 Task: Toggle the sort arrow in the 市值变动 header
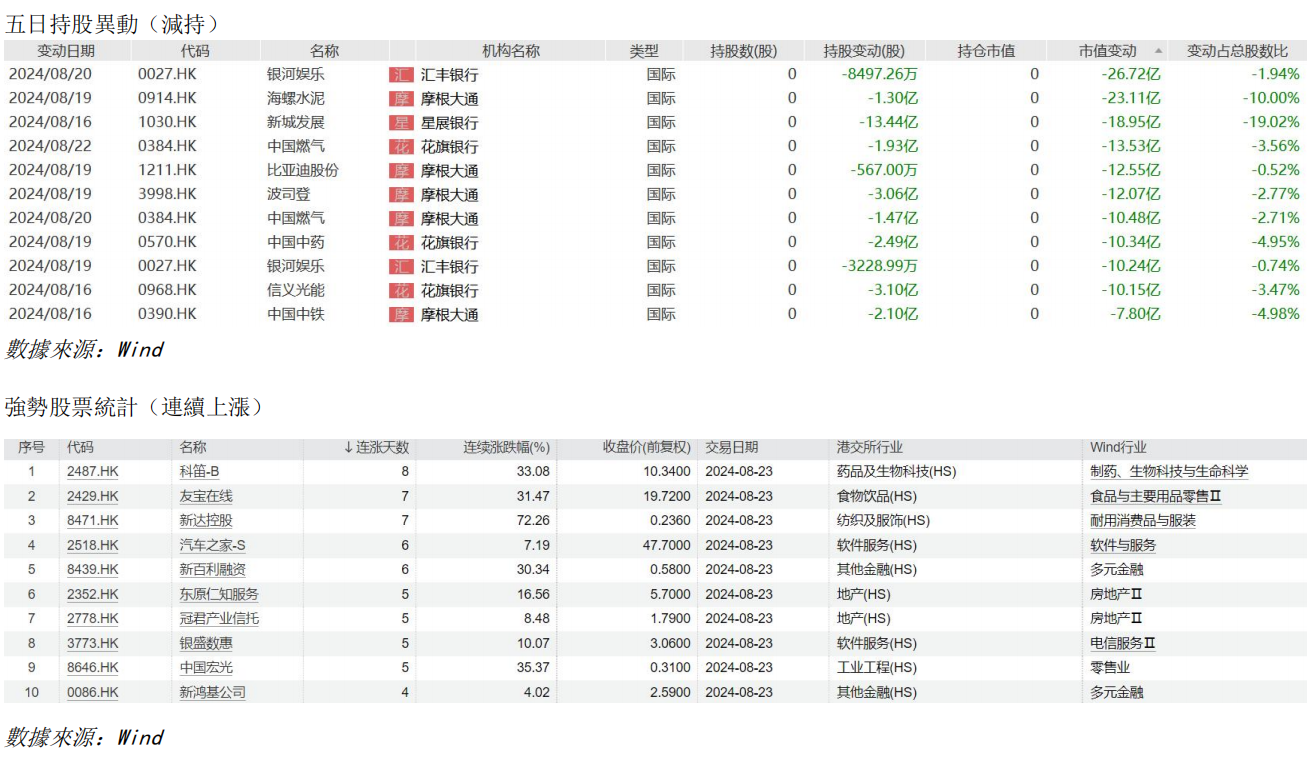coord(1158,51)
